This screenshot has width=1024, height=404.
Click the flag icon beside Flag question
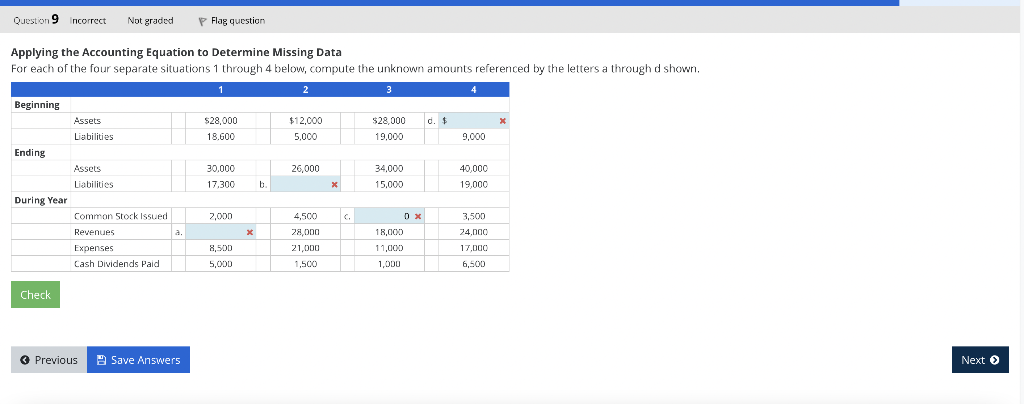[202, 21]
